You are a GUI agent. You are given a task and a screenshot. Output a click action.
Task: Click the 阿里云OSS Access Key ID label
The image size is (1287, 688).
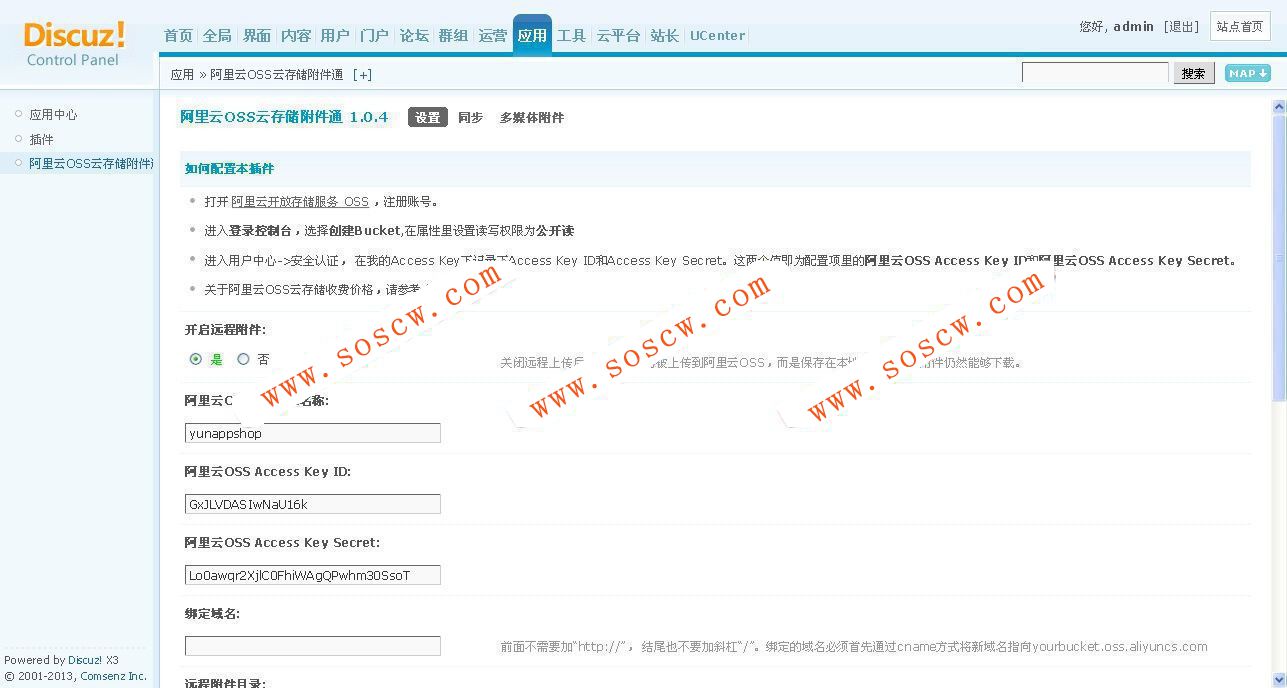tap(267, 472)
